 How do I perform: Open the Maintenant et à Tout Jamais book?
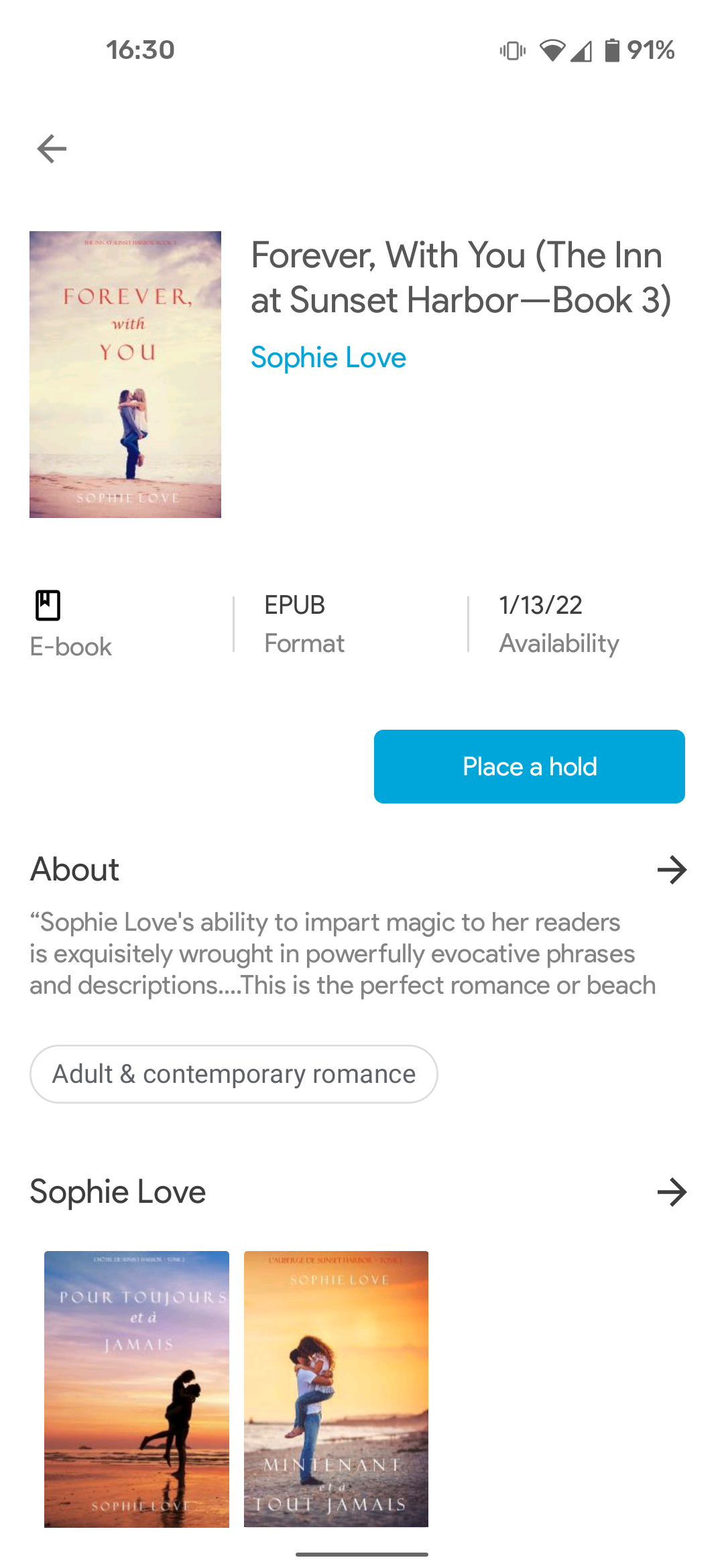336,1389
